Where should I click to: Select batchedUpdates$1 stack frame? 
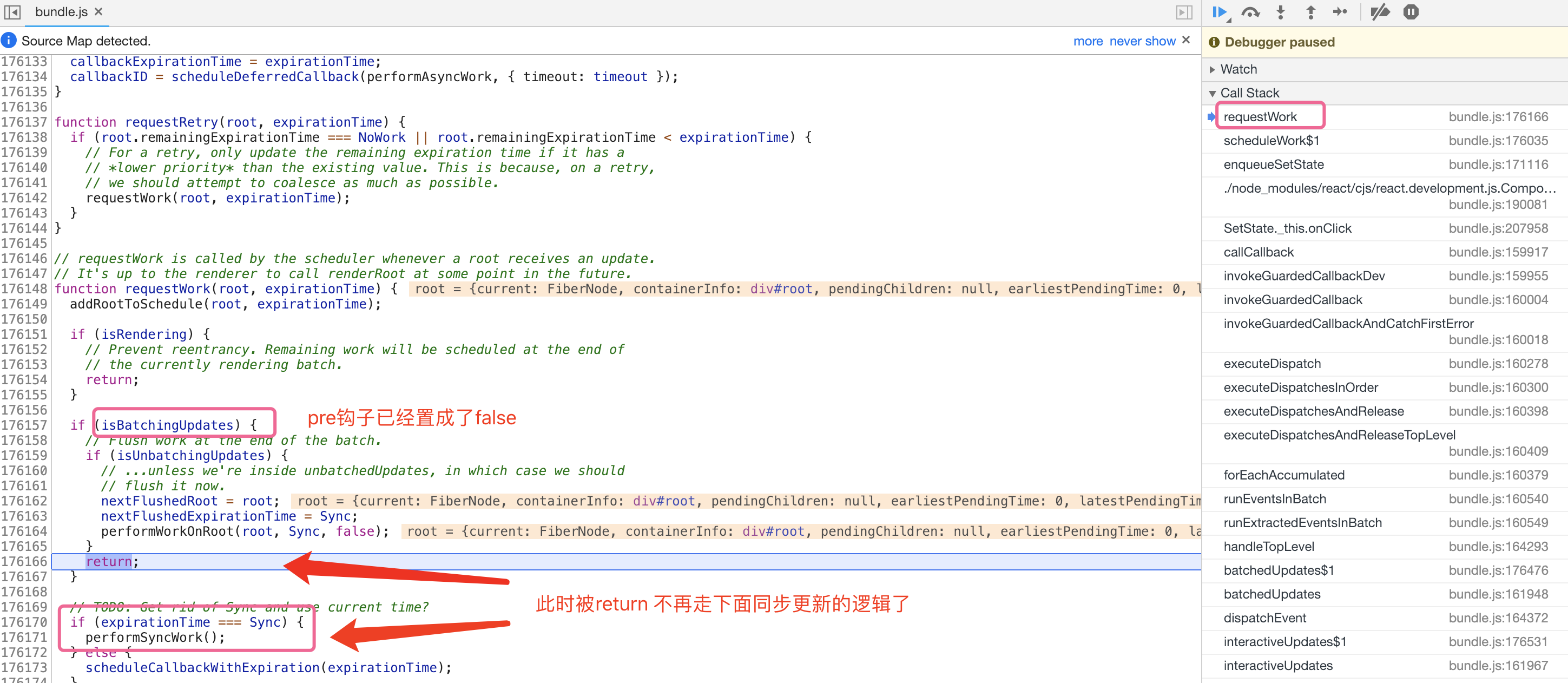pyautogui.click(x=1385, y=570)
